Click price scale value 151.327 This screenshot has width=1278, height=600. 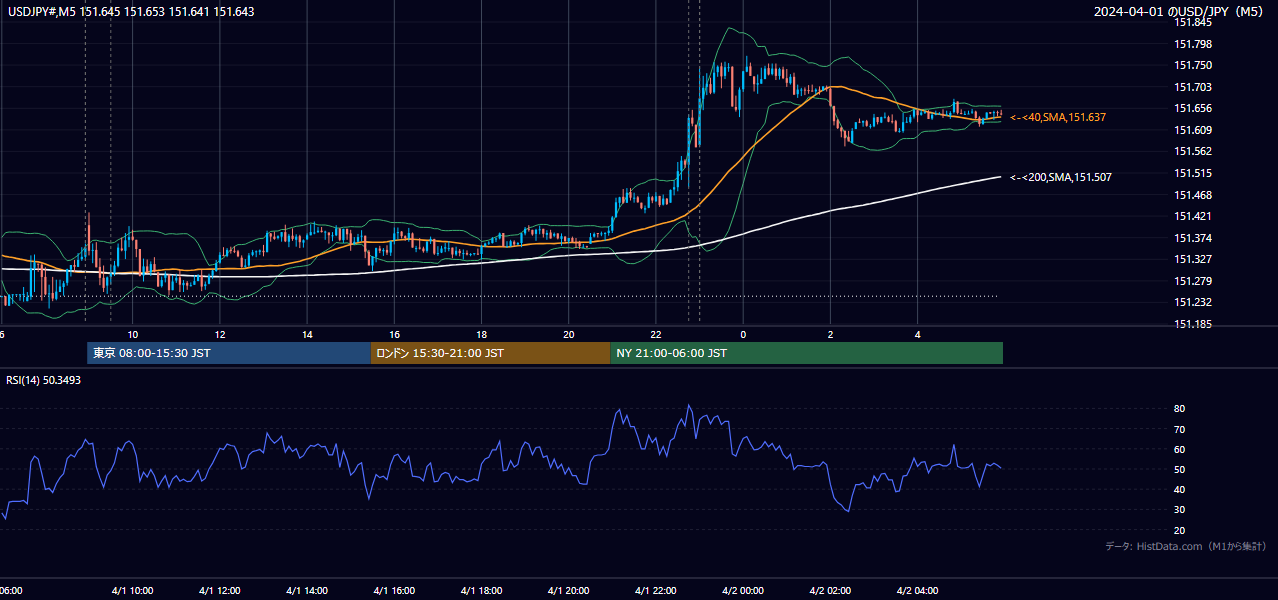point(1192,259)
